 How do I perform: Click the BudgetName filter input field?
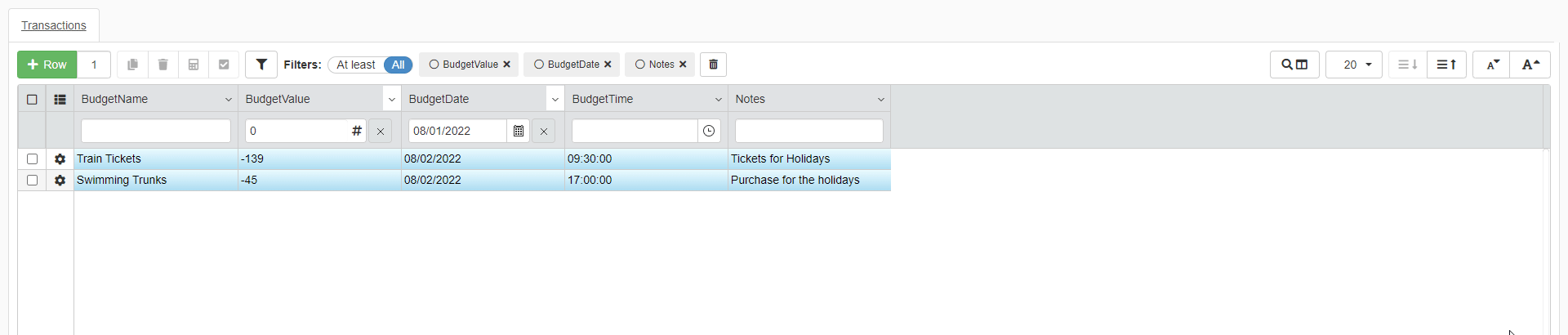[156, 131]
